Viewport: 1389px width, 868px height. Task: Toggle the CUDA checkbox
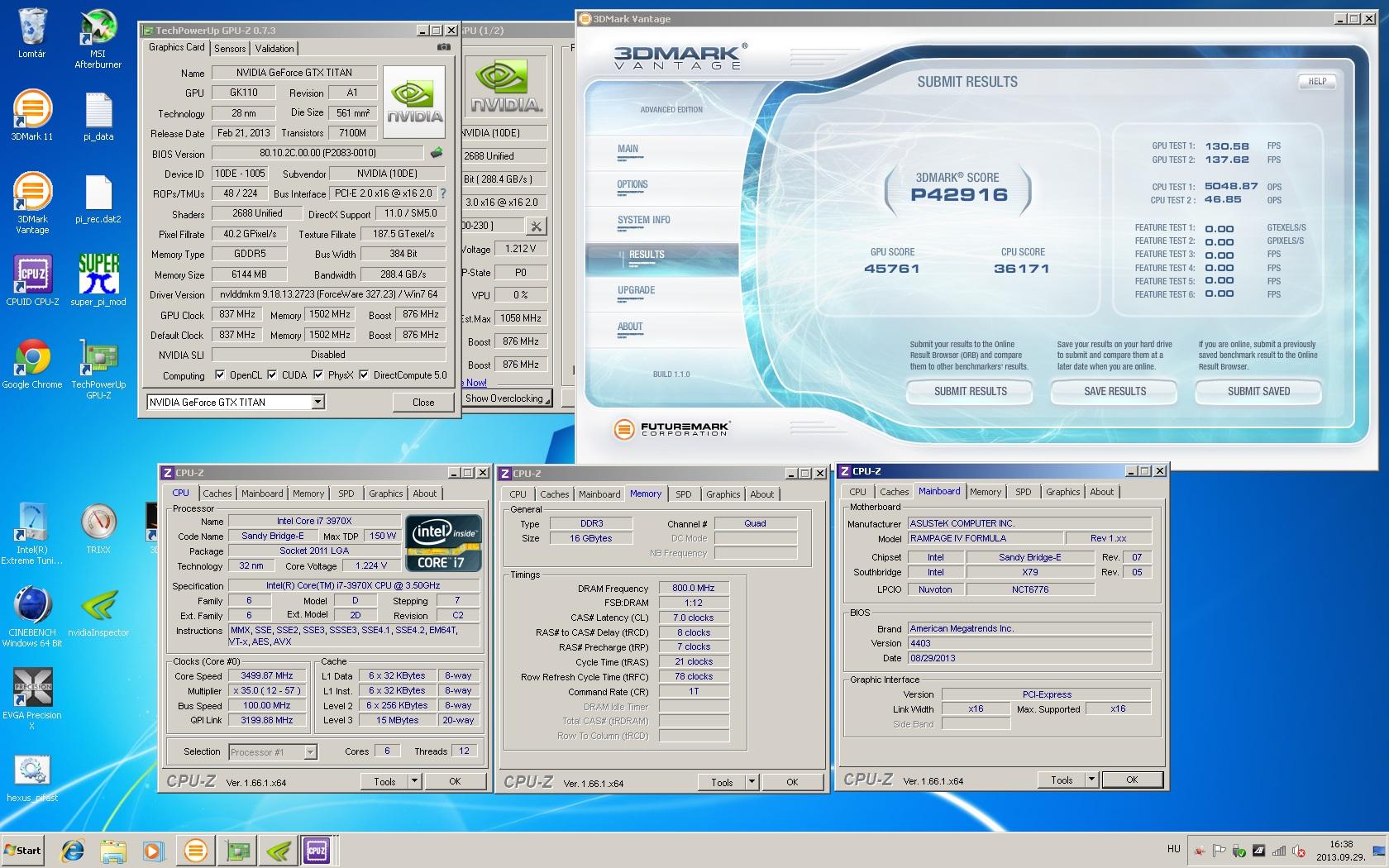pos(271,375)
